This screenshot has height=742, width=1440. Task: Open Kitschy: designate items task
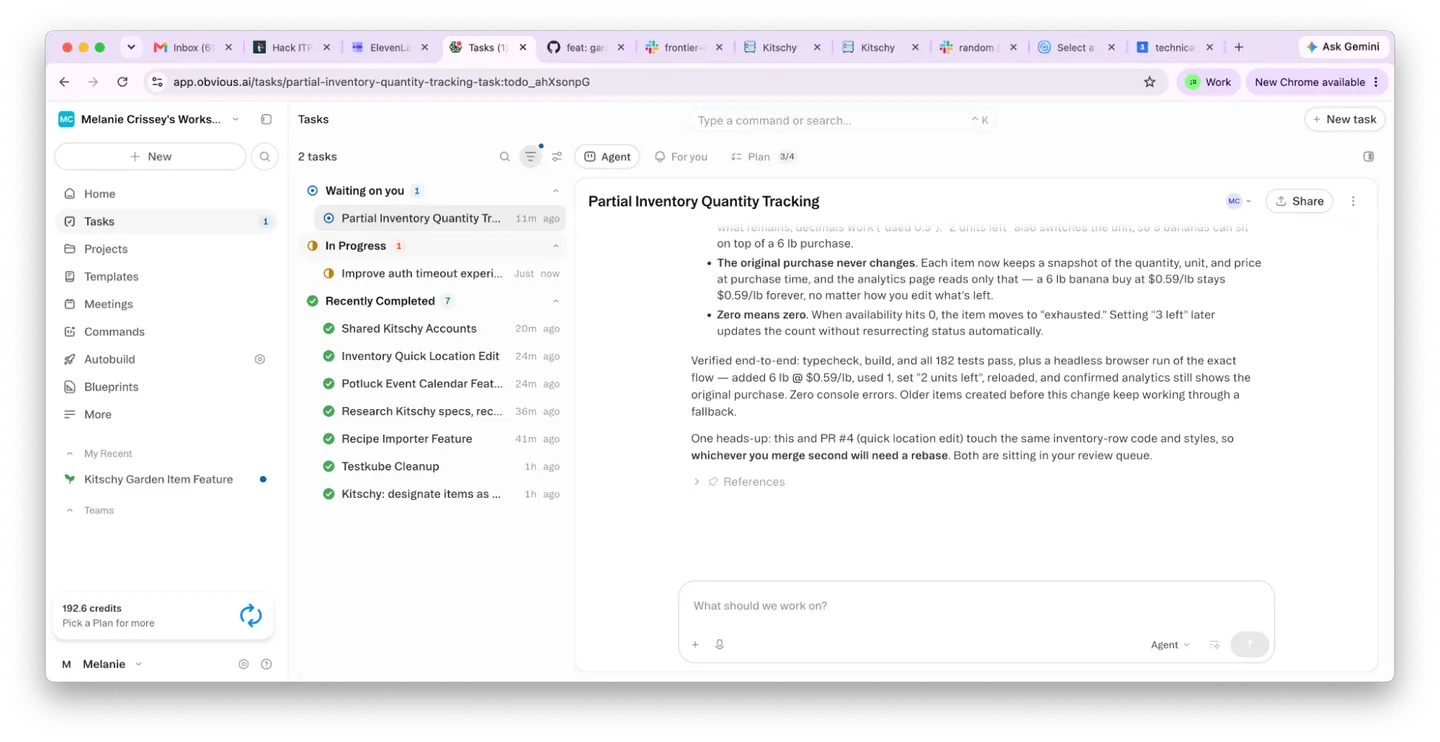440,494
